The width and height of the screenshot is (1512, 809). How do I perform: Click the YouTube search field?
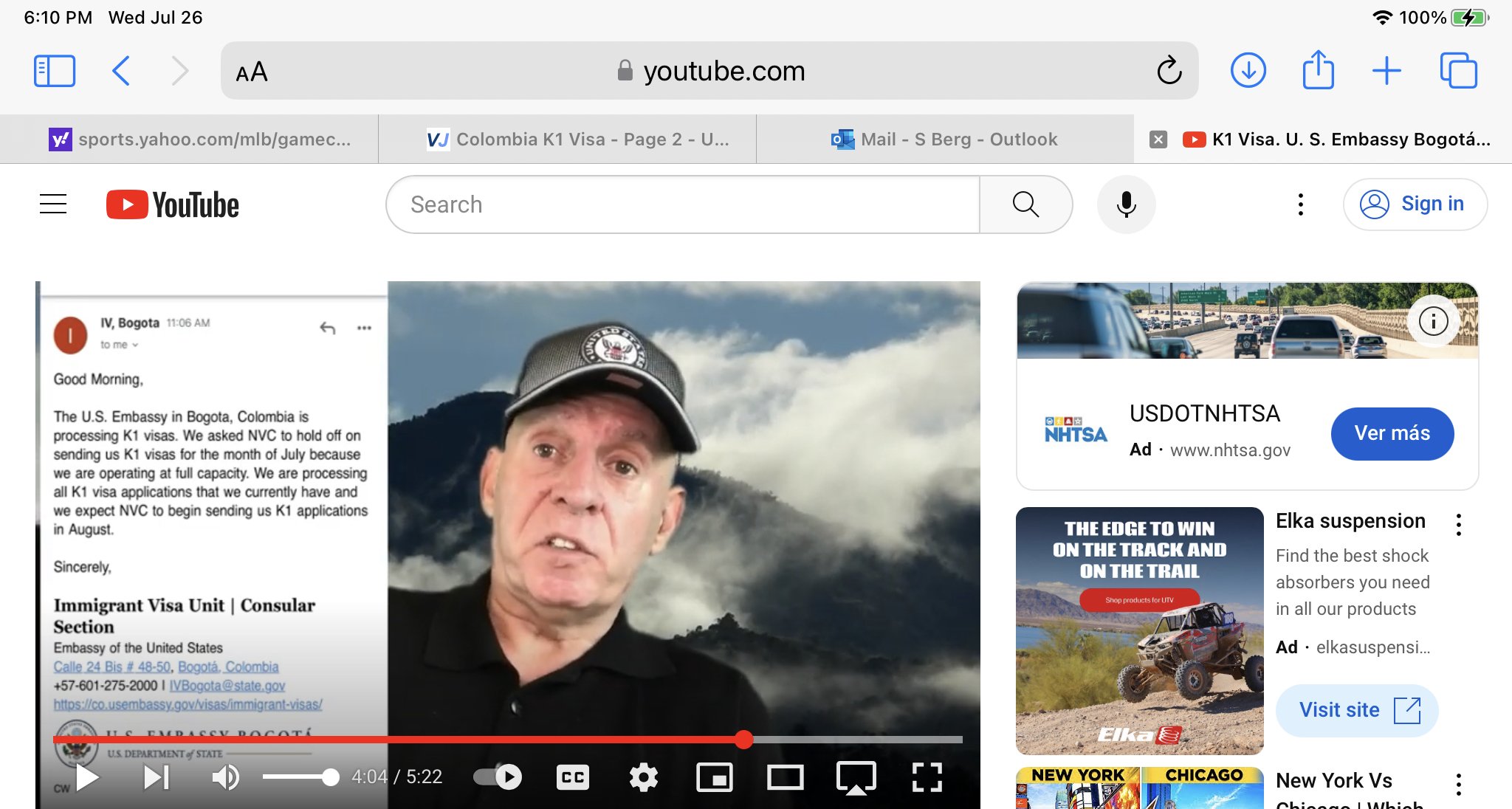pyautogui.click(x=683, y=204)
